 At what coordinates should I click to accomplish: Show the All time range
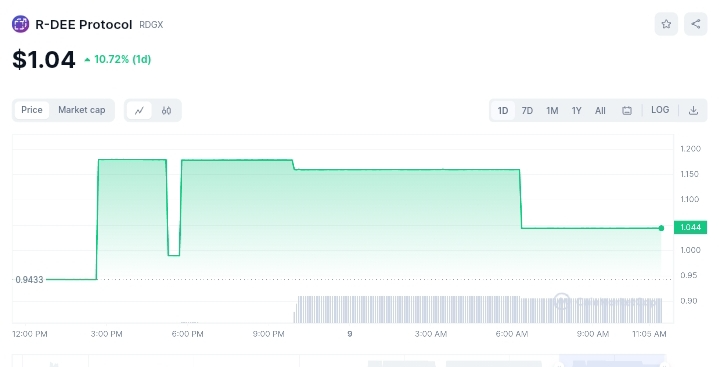coord(600,111)
